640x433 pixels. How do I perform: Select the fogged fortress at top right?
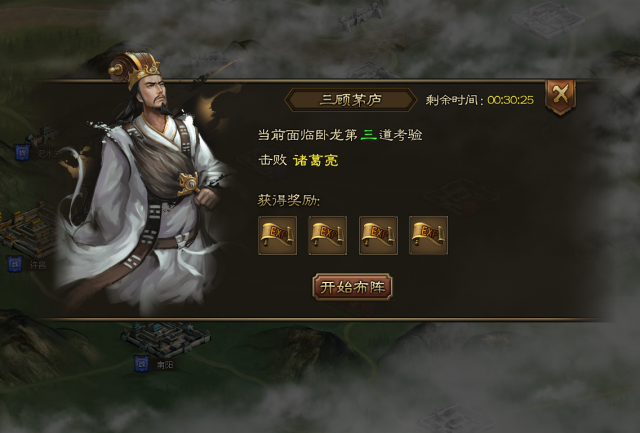[547, 20]
